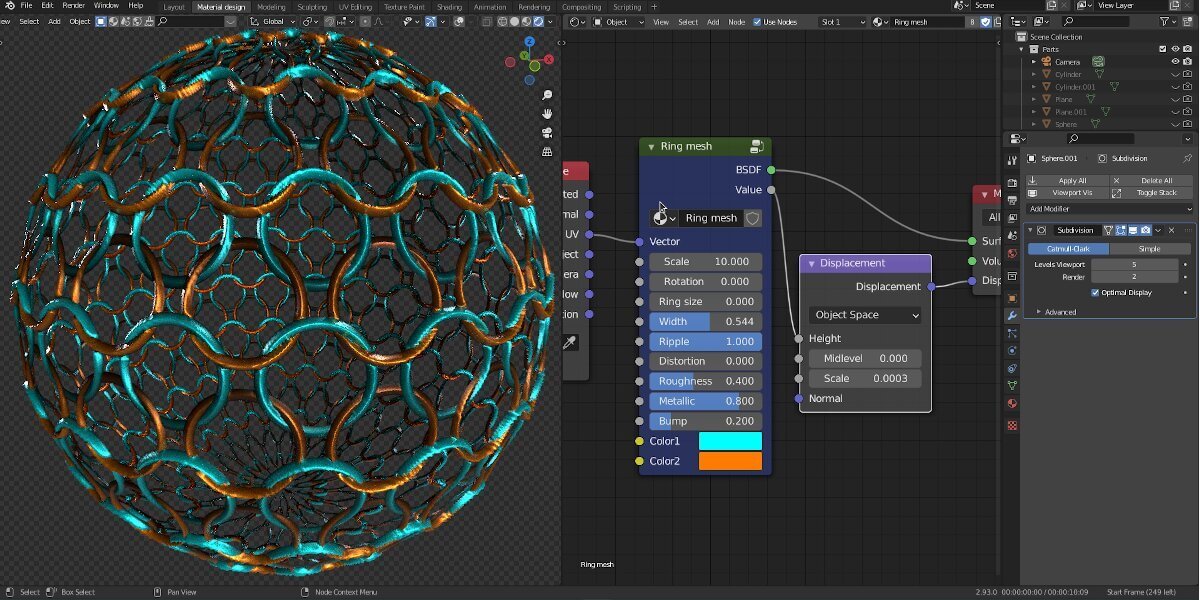Viewport: 1200px width, 600px height.
Task: Expand the Advanced section of the Subdivision modifier
Action: pos(1056,312)
